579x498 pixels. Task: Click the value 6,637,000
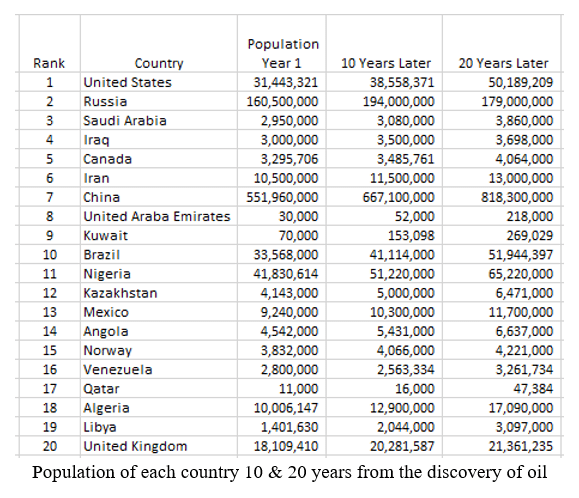(x=524, y=332)
